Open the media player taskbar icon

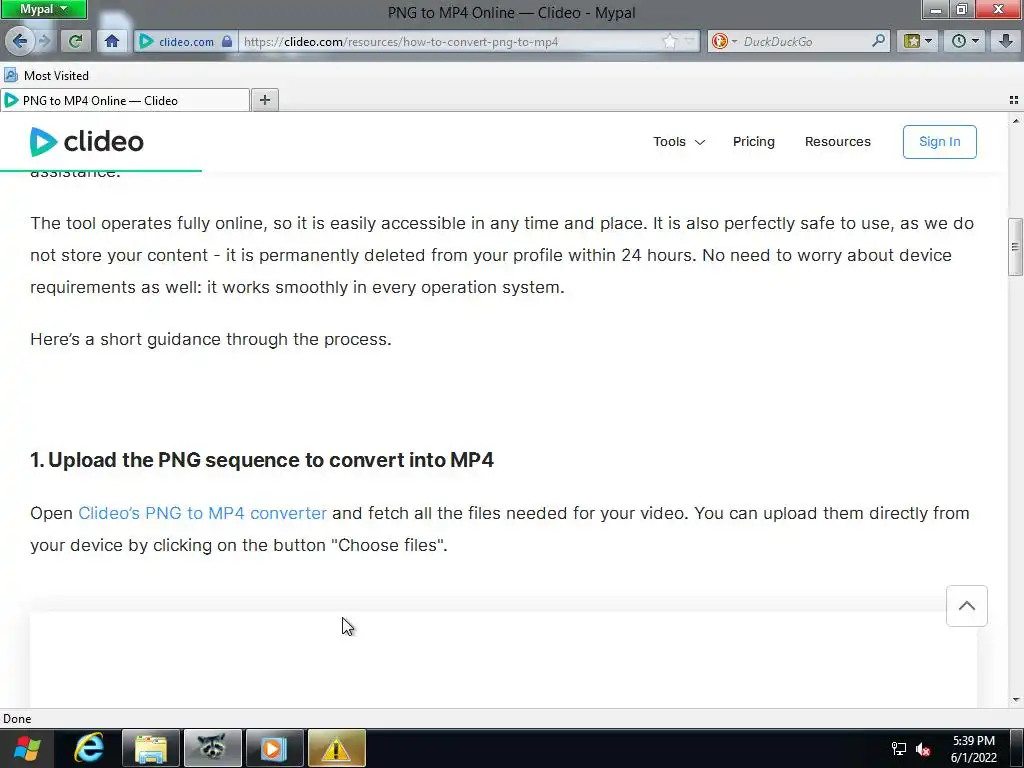(x=274, y=748)
